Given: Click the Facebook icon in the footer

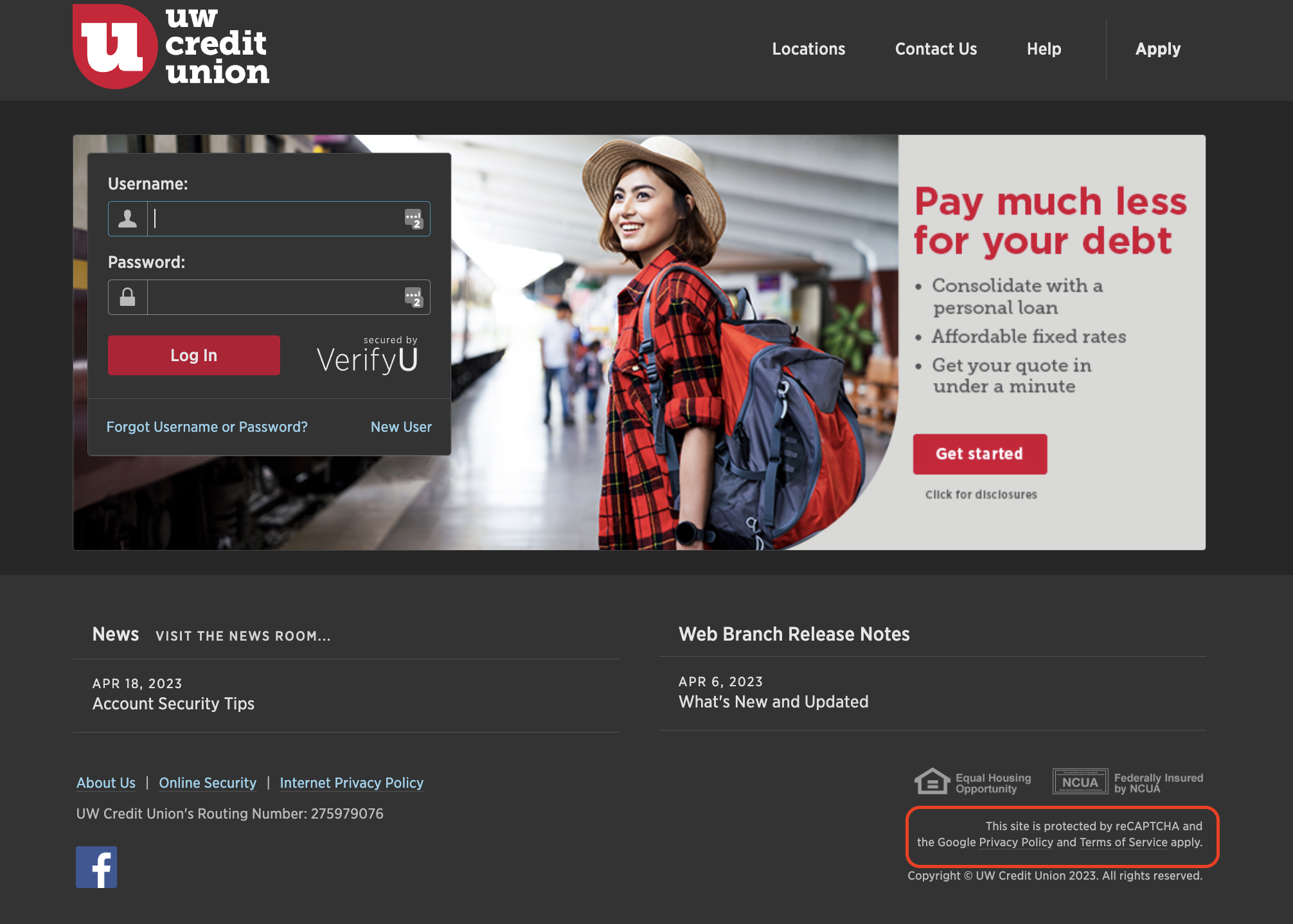Looking at the screenshot, I should tap(96, 867).
